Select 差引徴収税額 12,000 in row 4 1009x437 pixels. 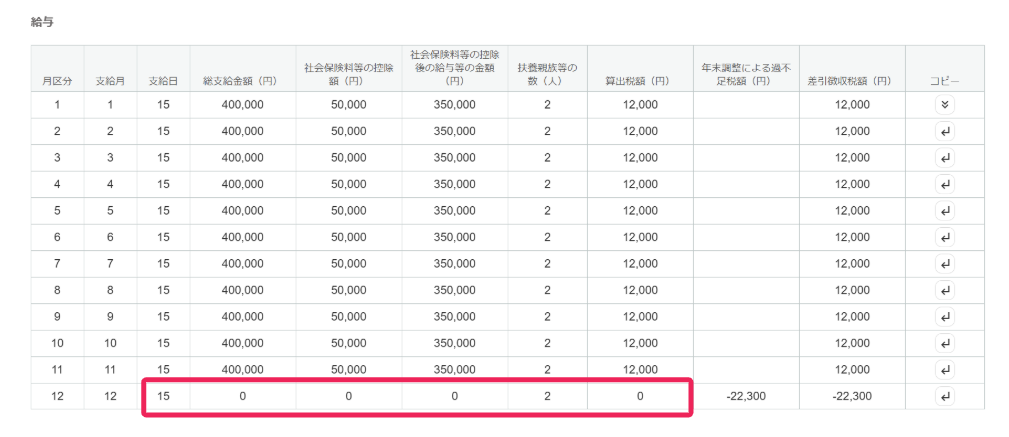pos(852,185)
